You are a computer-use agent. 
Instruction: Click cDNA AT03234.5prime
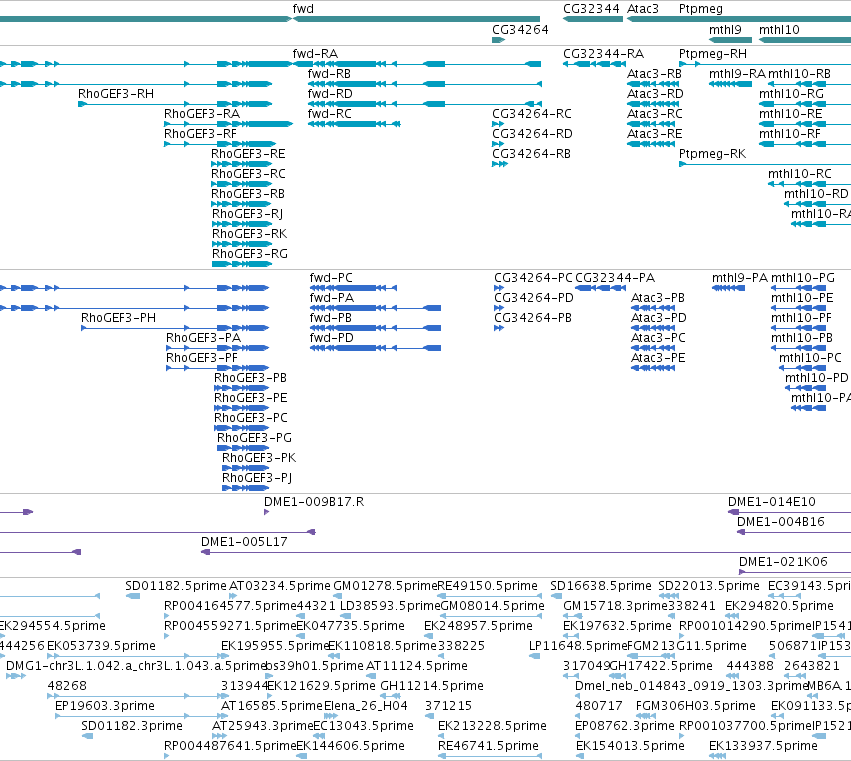pos(233,597)
